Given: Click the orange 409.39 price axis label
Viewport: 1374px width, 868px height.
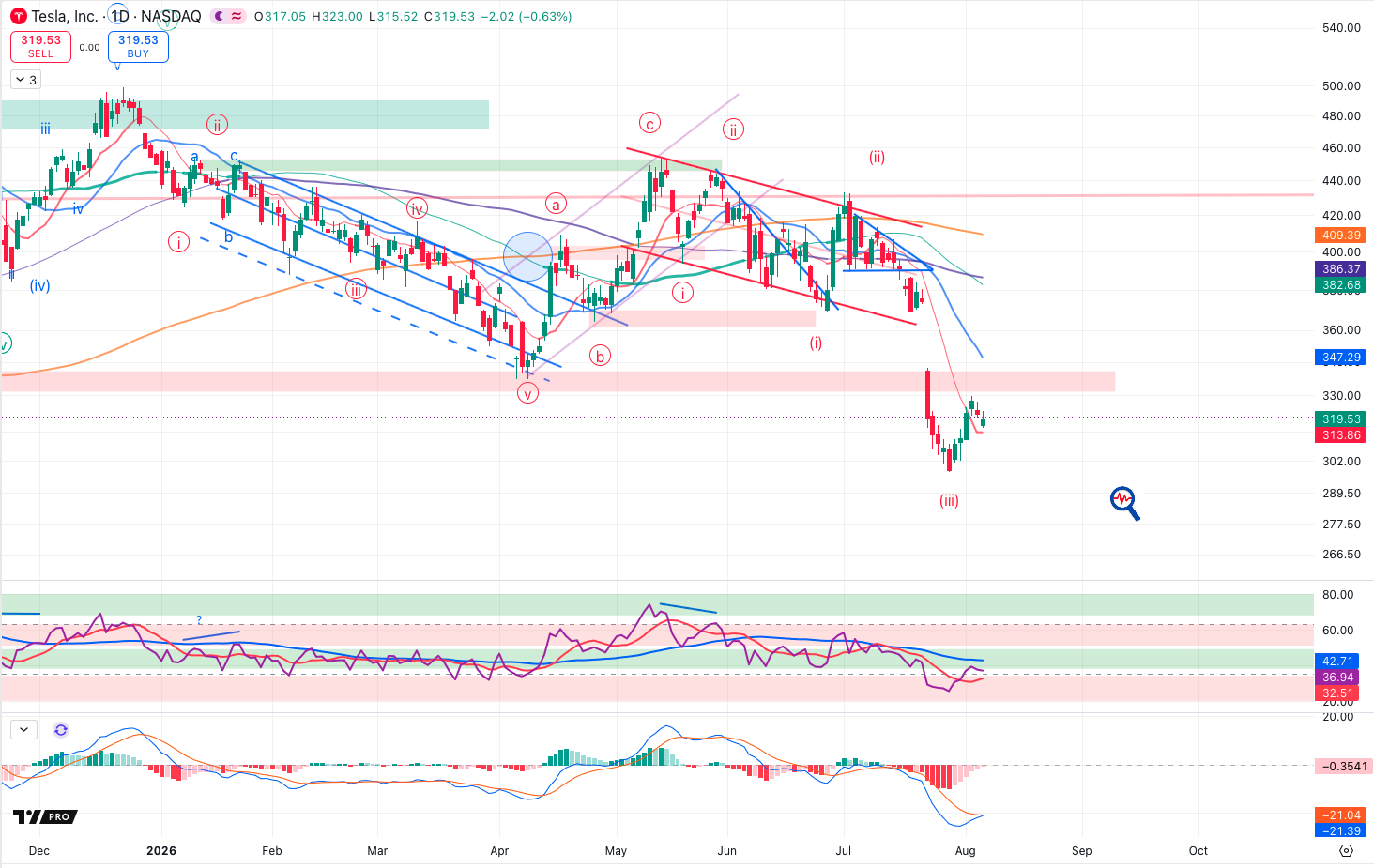Looking at the screenshot, I should pos(1341,236).
